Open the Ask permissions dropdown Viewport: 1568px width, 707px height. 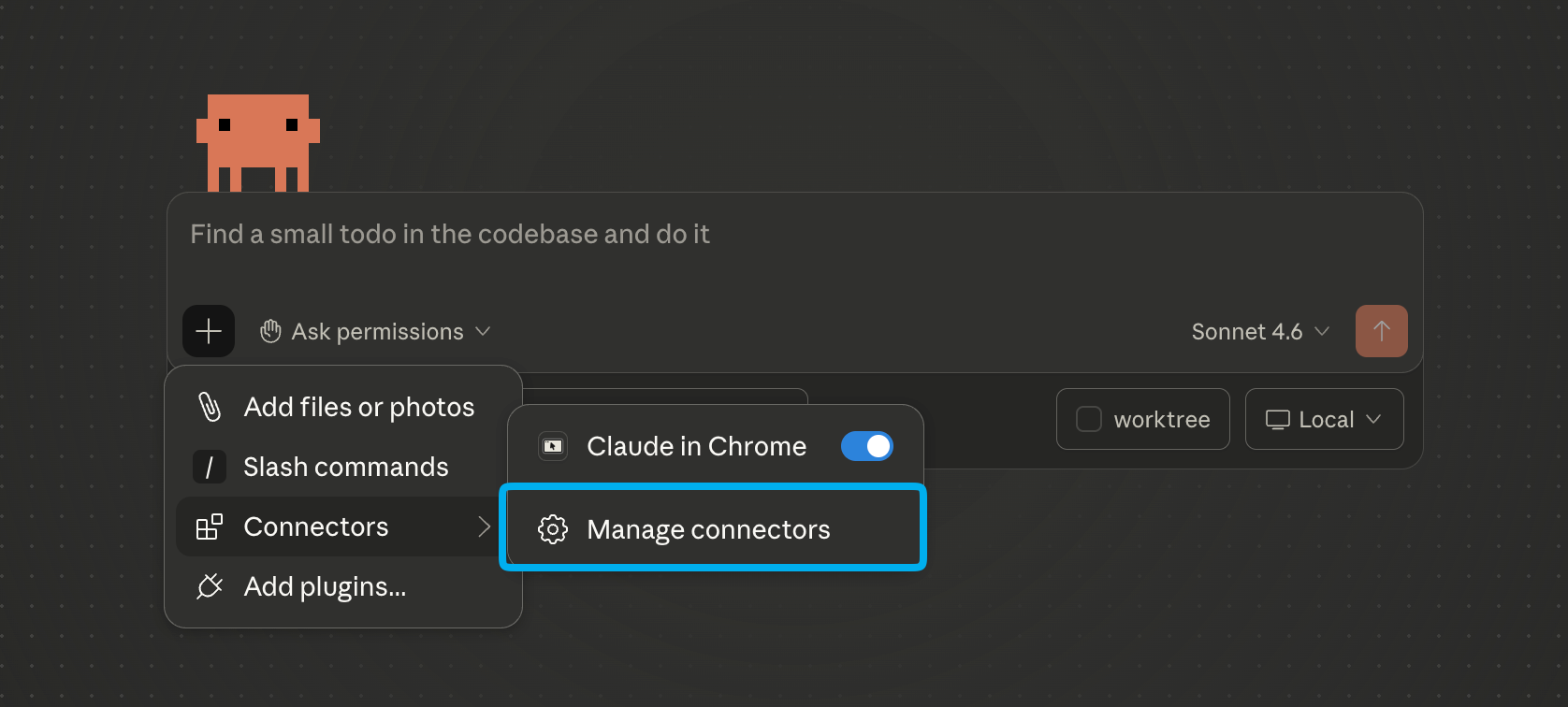(x=375, y=331)
